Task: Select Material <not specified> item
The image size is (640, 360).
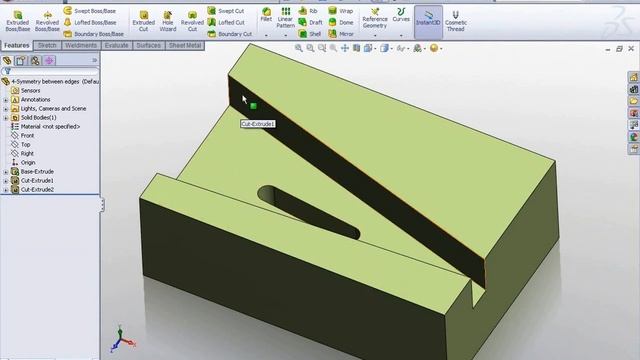Action: (46, 127)
